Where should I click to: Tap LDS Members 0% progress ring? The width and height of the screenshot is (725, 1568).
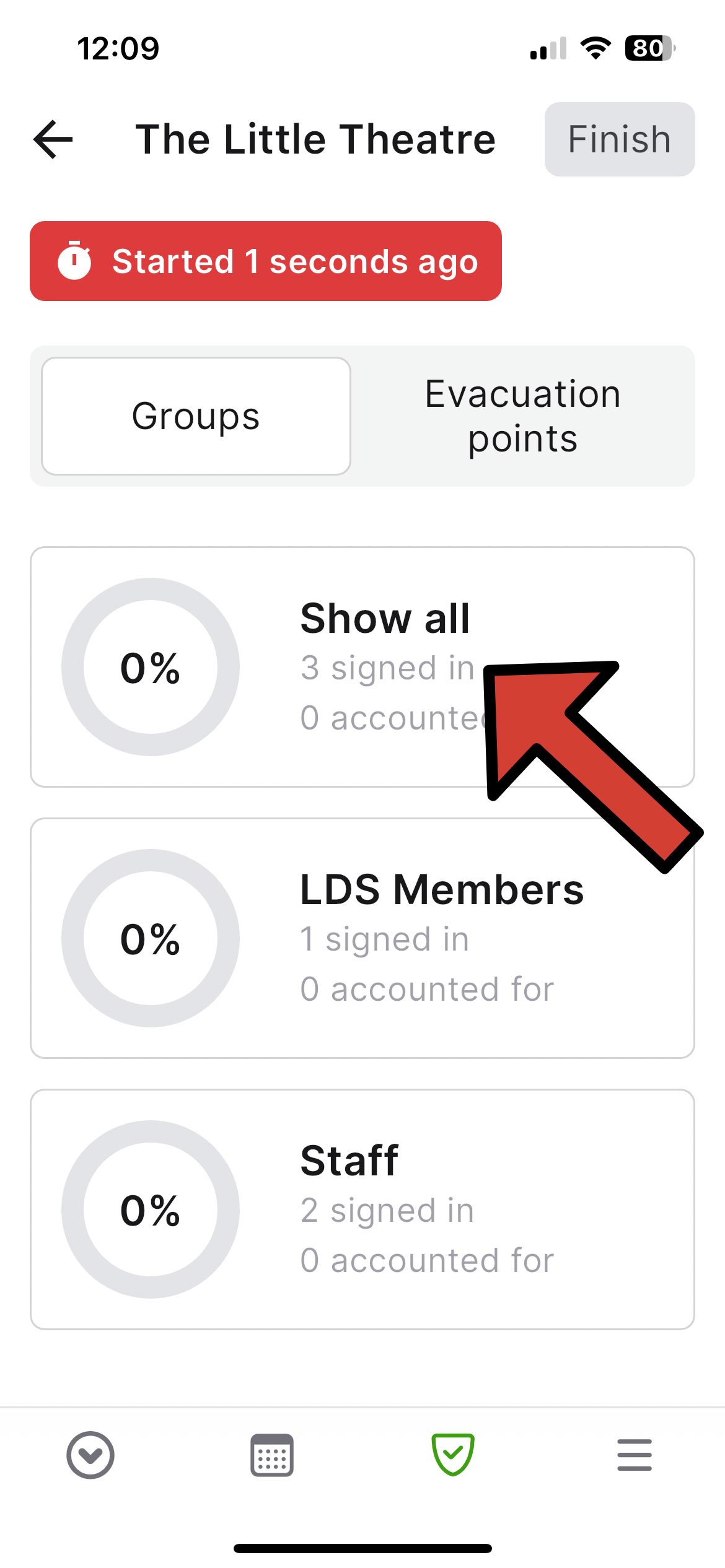[x=151, y=938]
